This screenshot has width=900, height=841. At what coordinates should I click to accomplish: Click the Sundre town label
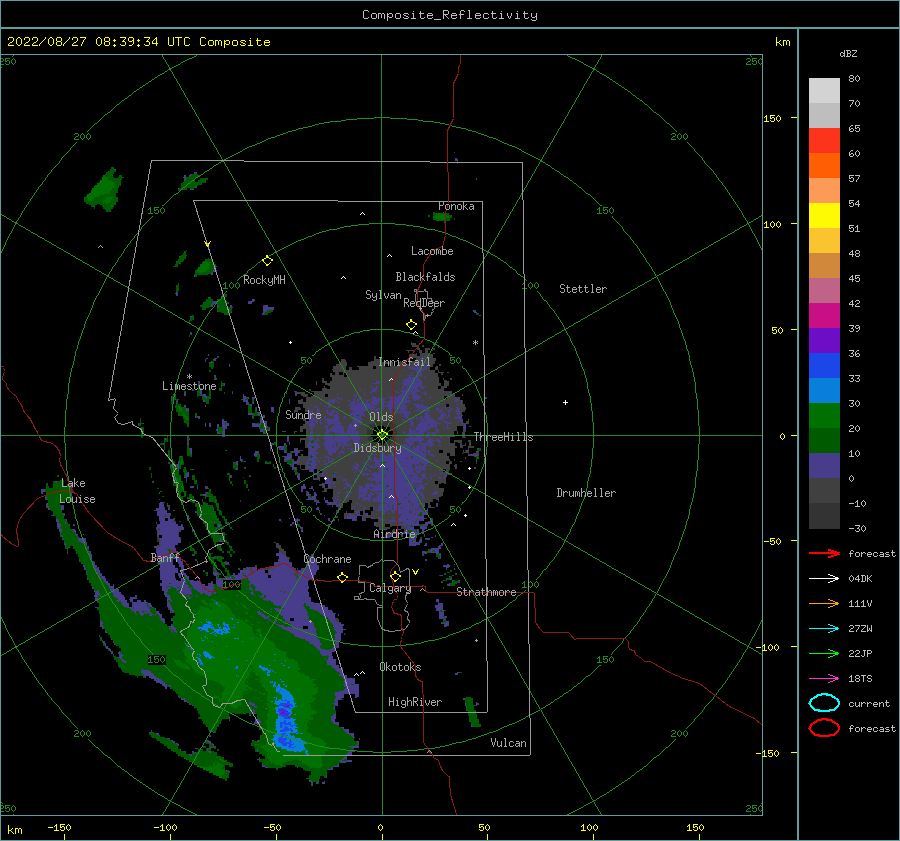(303, 414)
